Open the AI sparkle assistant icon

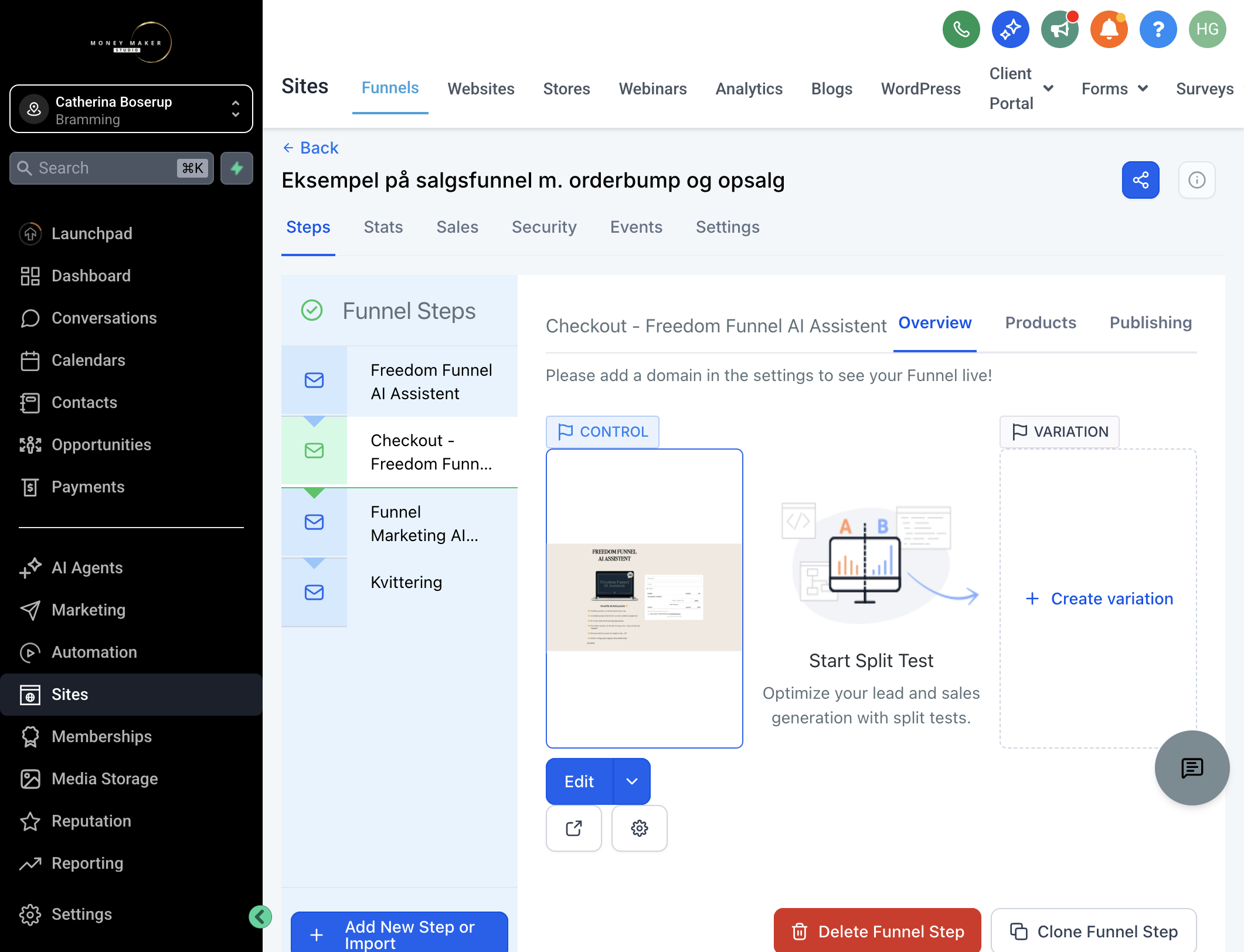coord(1010,29)
